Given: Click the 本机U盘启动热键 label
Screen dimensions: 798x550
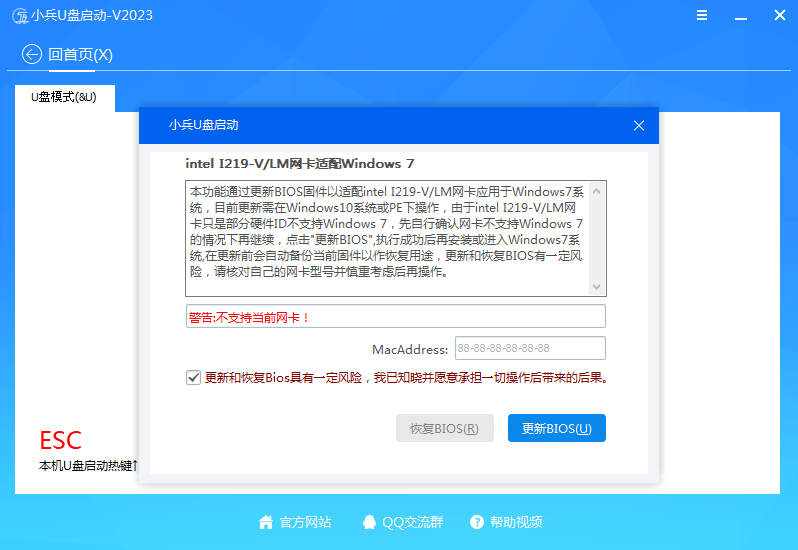Looking at the screenshot, I should point(86,466).
